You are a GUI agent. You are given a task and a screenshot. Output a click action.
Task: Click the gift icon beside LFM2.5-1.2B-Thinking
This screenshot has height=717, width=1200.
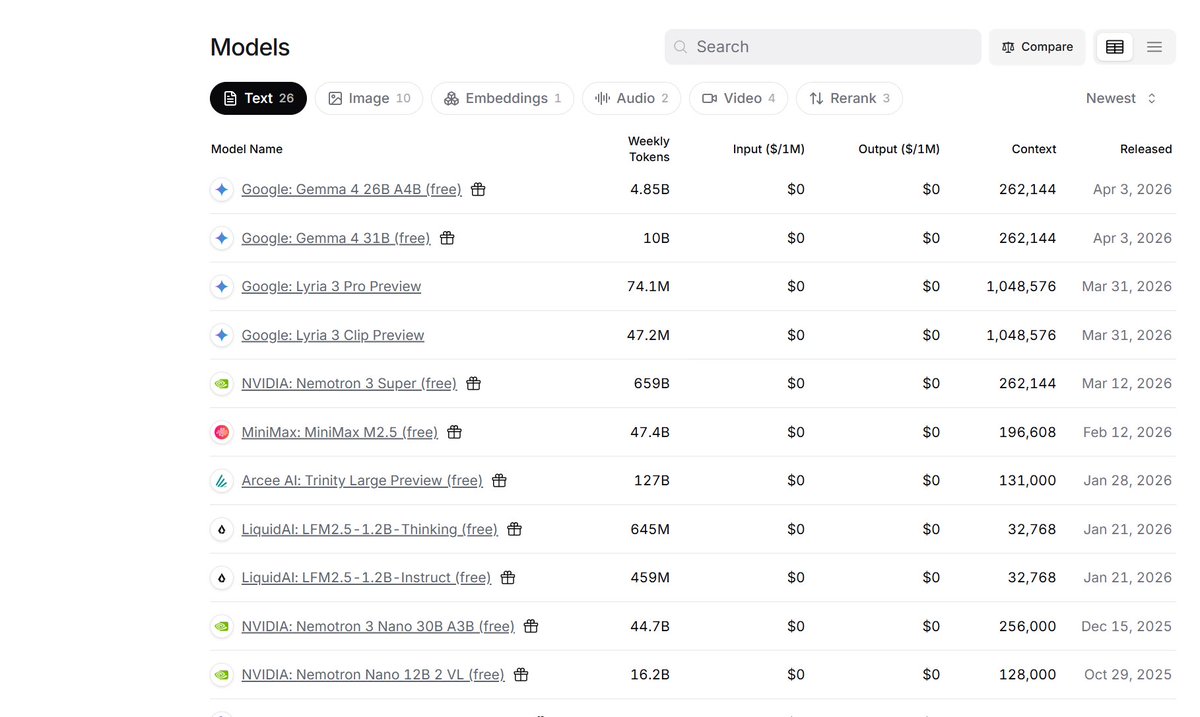(514, 529)
